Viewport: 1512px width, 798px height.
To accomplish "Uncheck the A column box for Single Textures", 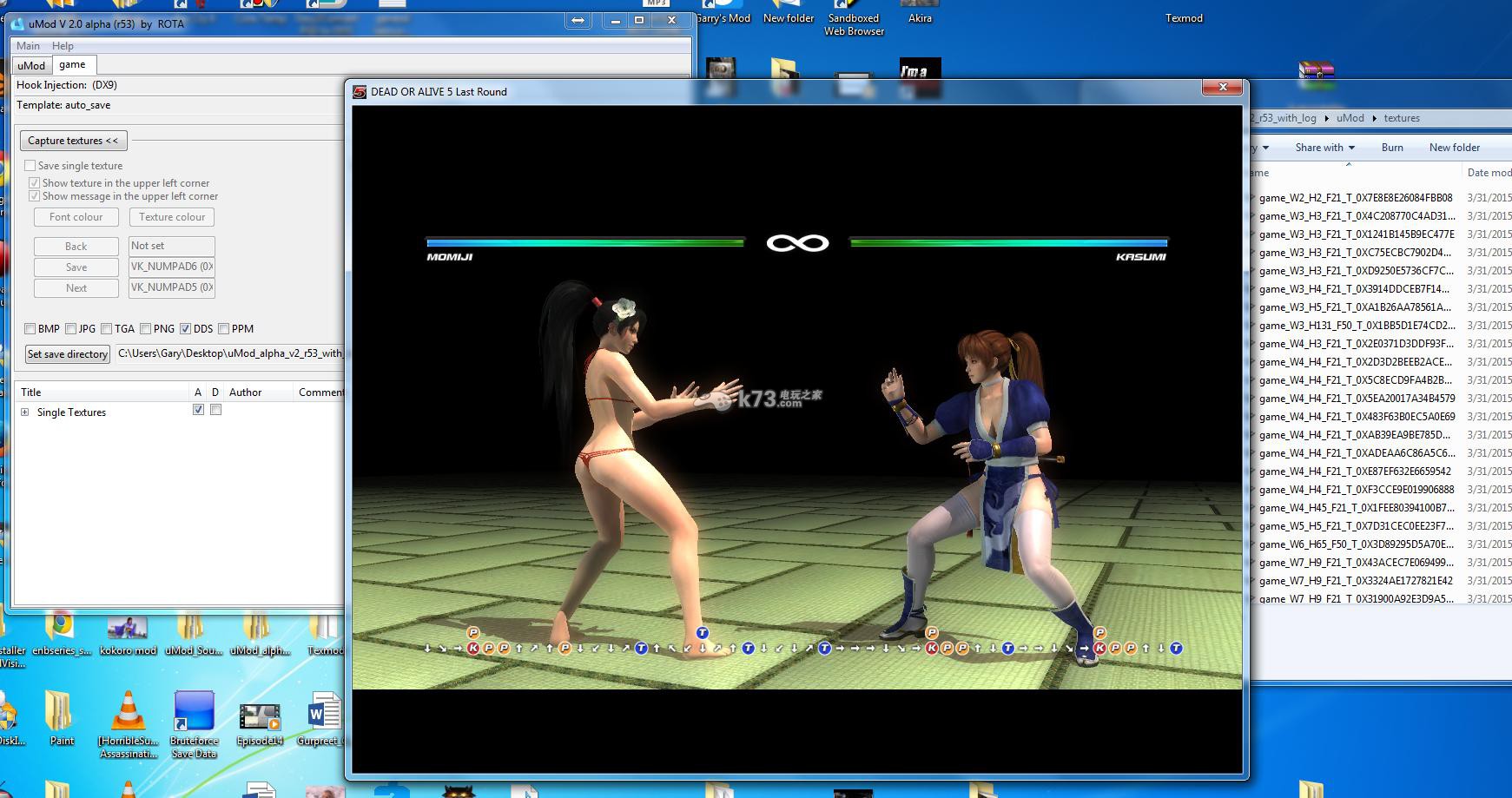I will (x=198, y=410).
